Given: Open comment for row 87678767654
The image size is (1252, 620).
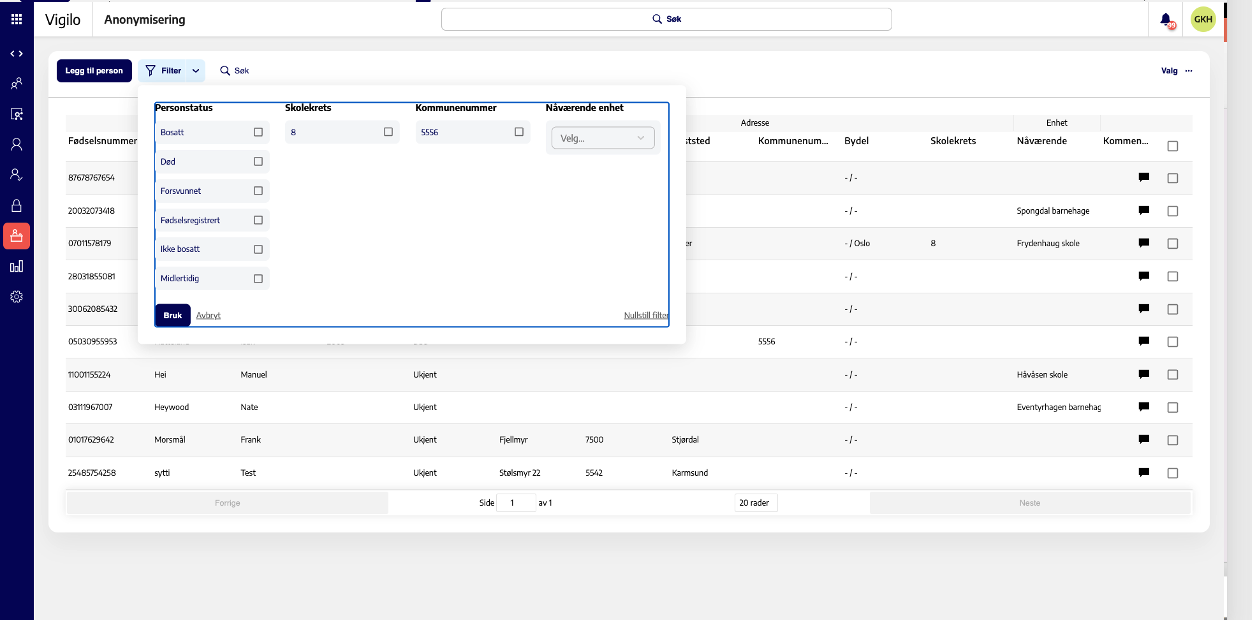Looking at the screenshot, I should [x=1143, y=178].
